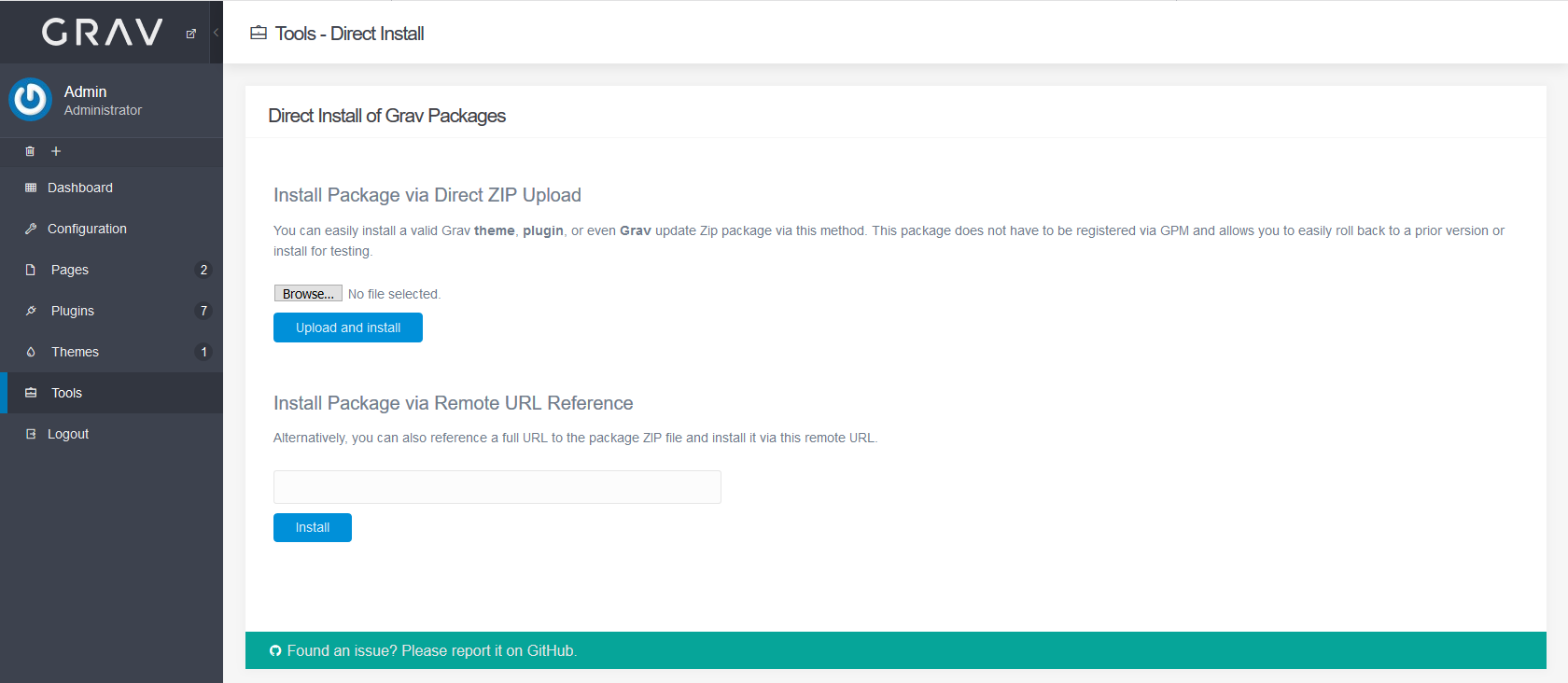Select the Tools sidebar item
Viewport: 1568px width, 683px height.
pos(111,393)
